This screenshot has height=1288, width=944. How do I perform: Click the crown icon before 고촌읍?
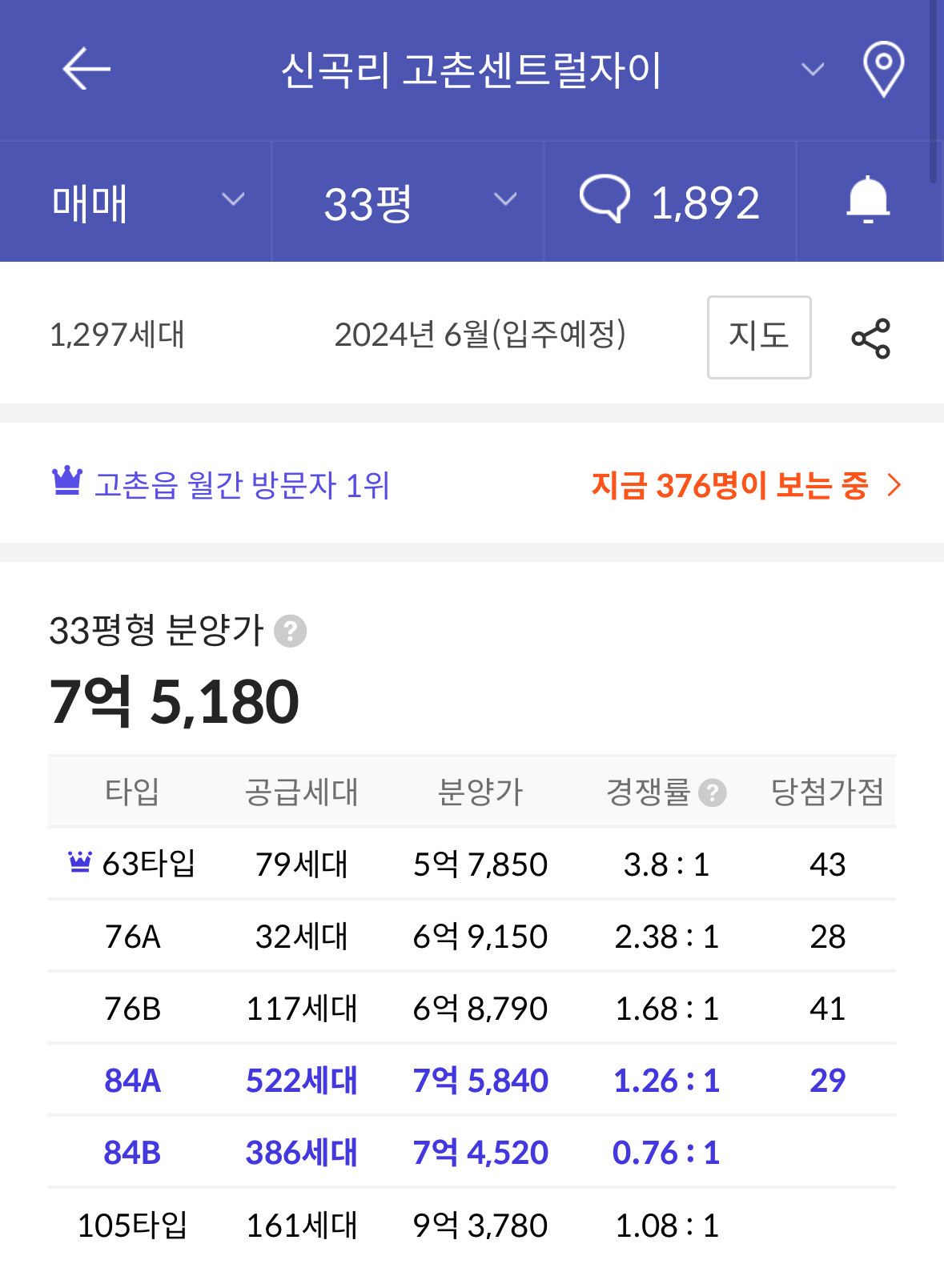point(67,480)
